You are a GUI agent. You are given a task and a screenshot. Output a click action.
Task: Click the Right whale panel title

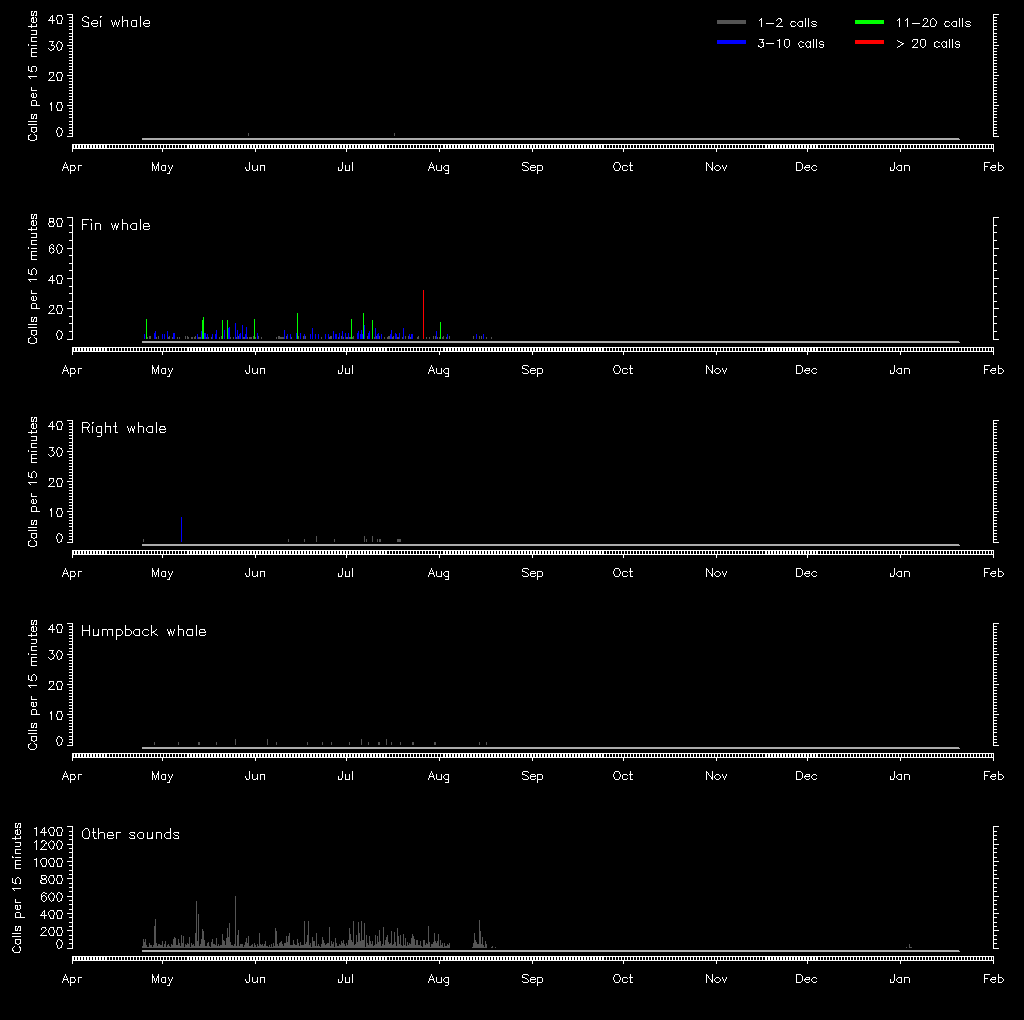coord(124,428)
